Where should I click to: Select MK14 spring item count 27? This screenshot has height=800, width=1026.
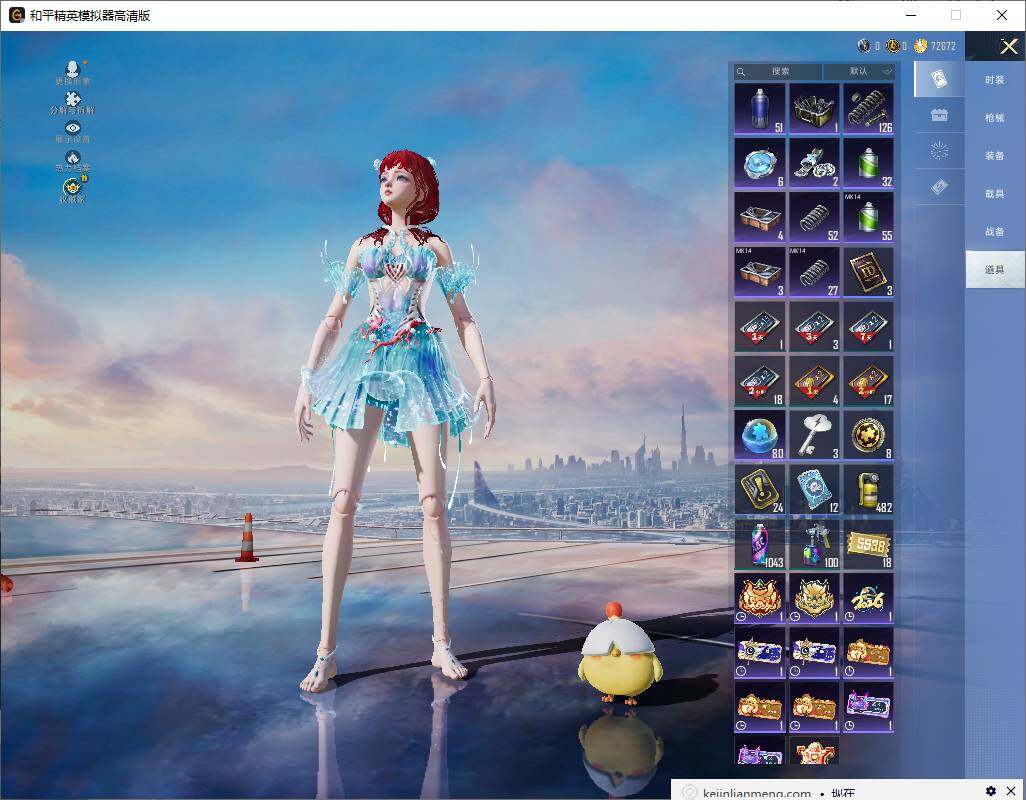pos(814,273)
